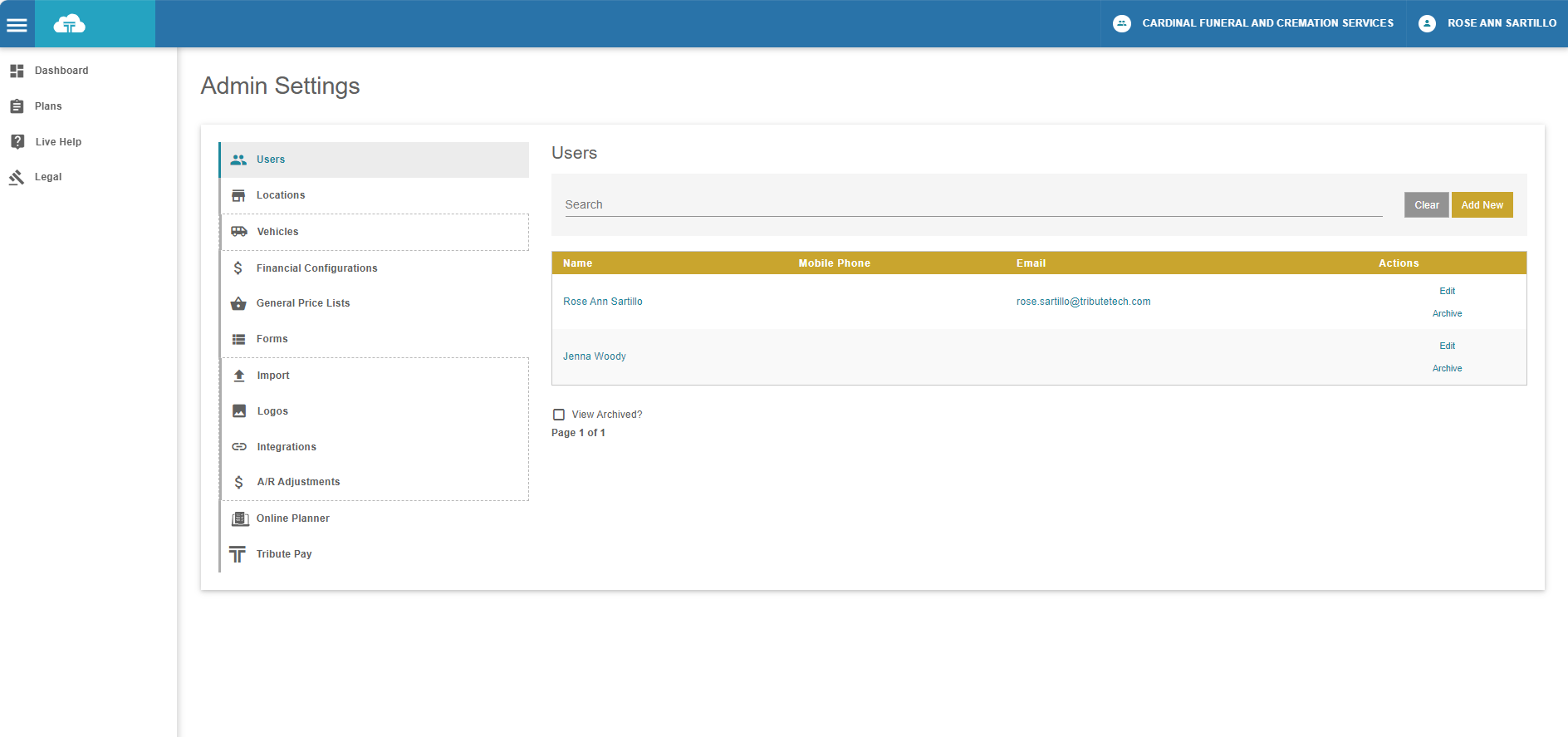The image size is (1568, 737).
Task: Click the Legal gavel icon
Action: (x=17, y=177)
